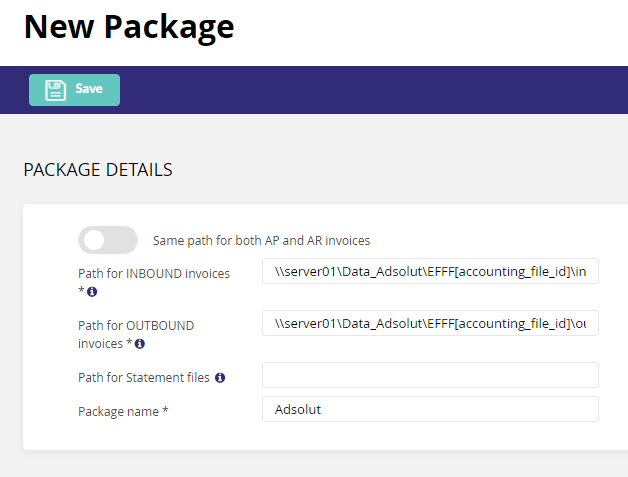Click the 'Path for INBOUND invoices' label
Image resolution: width=628 pixels, height=477 pixels.
pos(154,274)
